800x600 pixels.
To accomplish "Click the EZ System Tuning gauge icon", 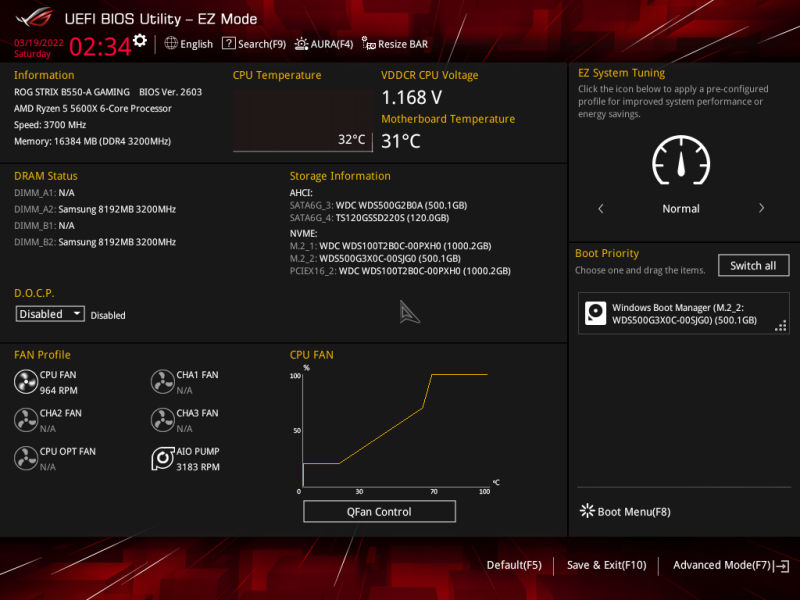I will (x=681, y=161).
